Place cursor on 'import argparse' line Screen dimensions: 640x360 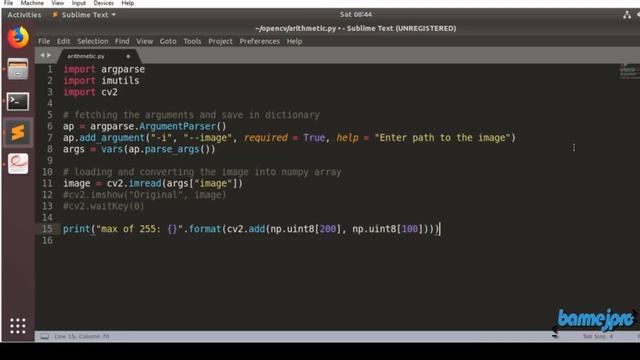click(104, 69)
